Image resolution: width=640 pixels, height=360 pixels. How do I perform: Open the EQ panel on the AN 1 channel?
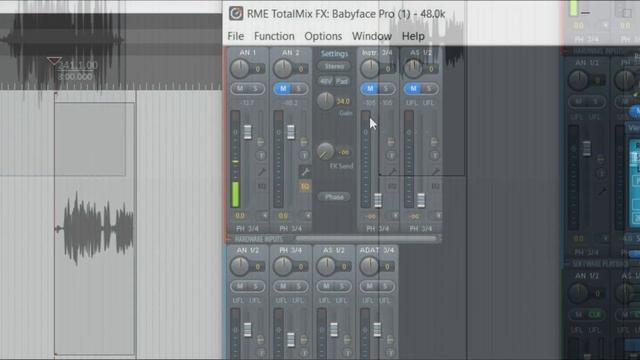click(x=262, y=187)
